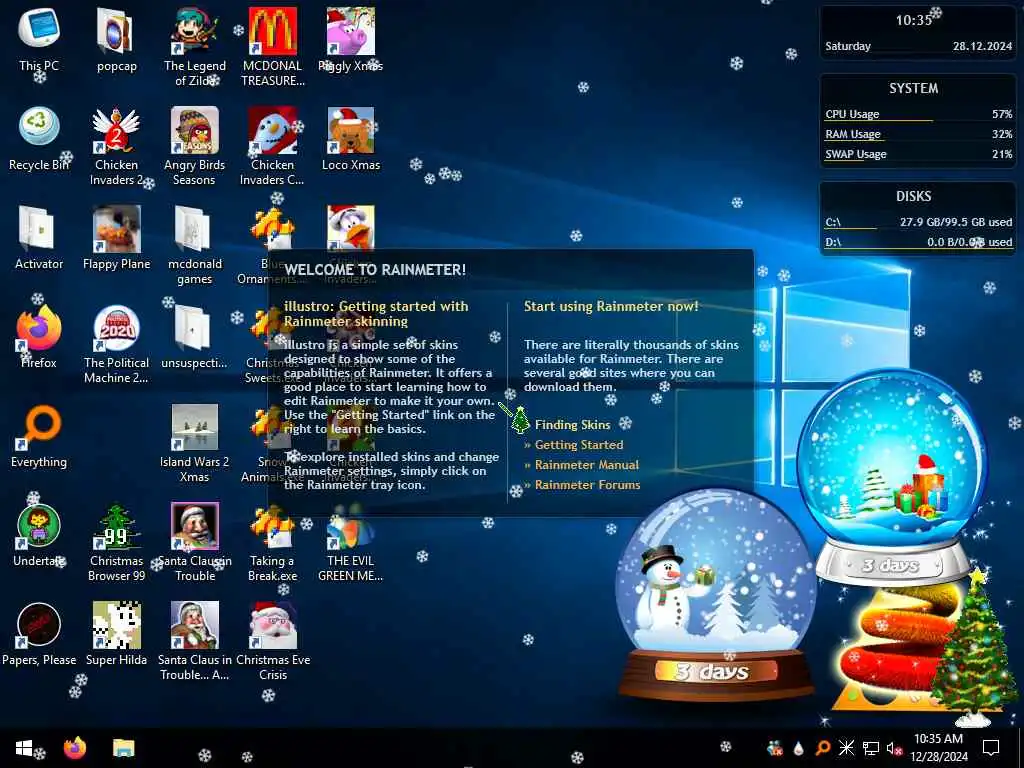Click the Rainmeter droplet tray icon

798,748
